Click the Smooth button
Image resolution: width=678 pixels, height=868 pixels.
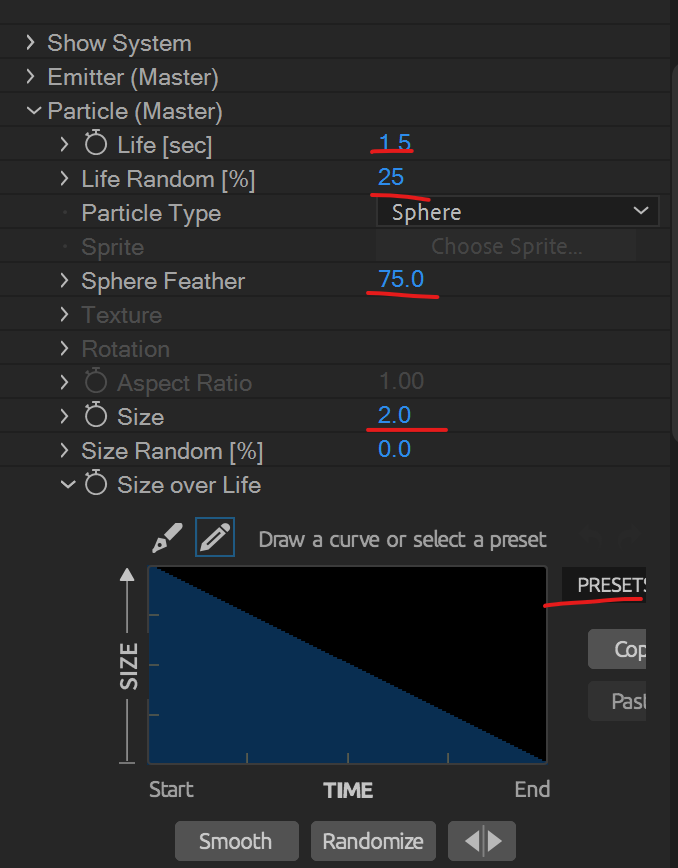(x=237, y=841)
